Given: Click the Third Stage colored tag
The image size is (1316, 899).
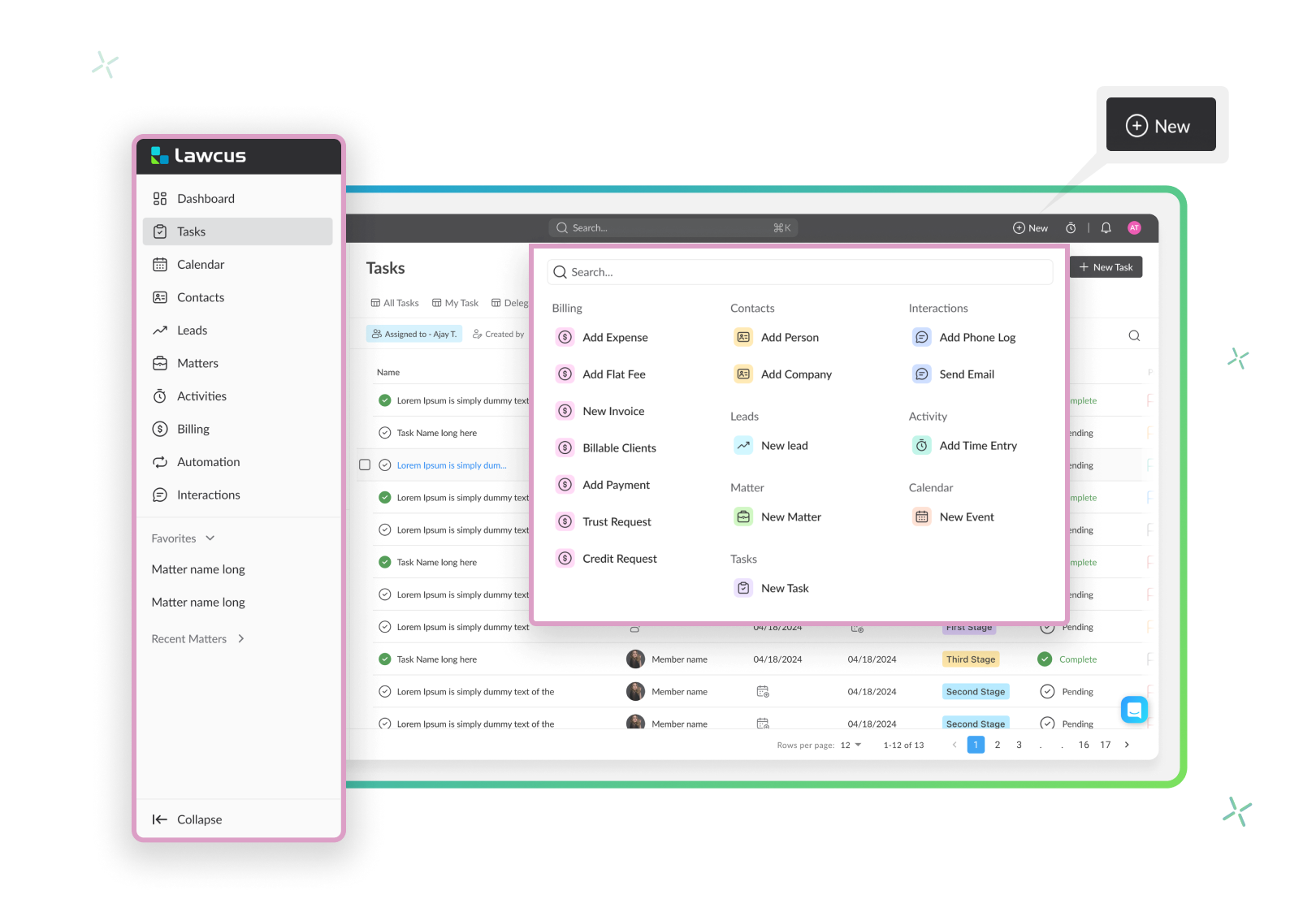Looking at the screenshot, I should tap(970, 659).
